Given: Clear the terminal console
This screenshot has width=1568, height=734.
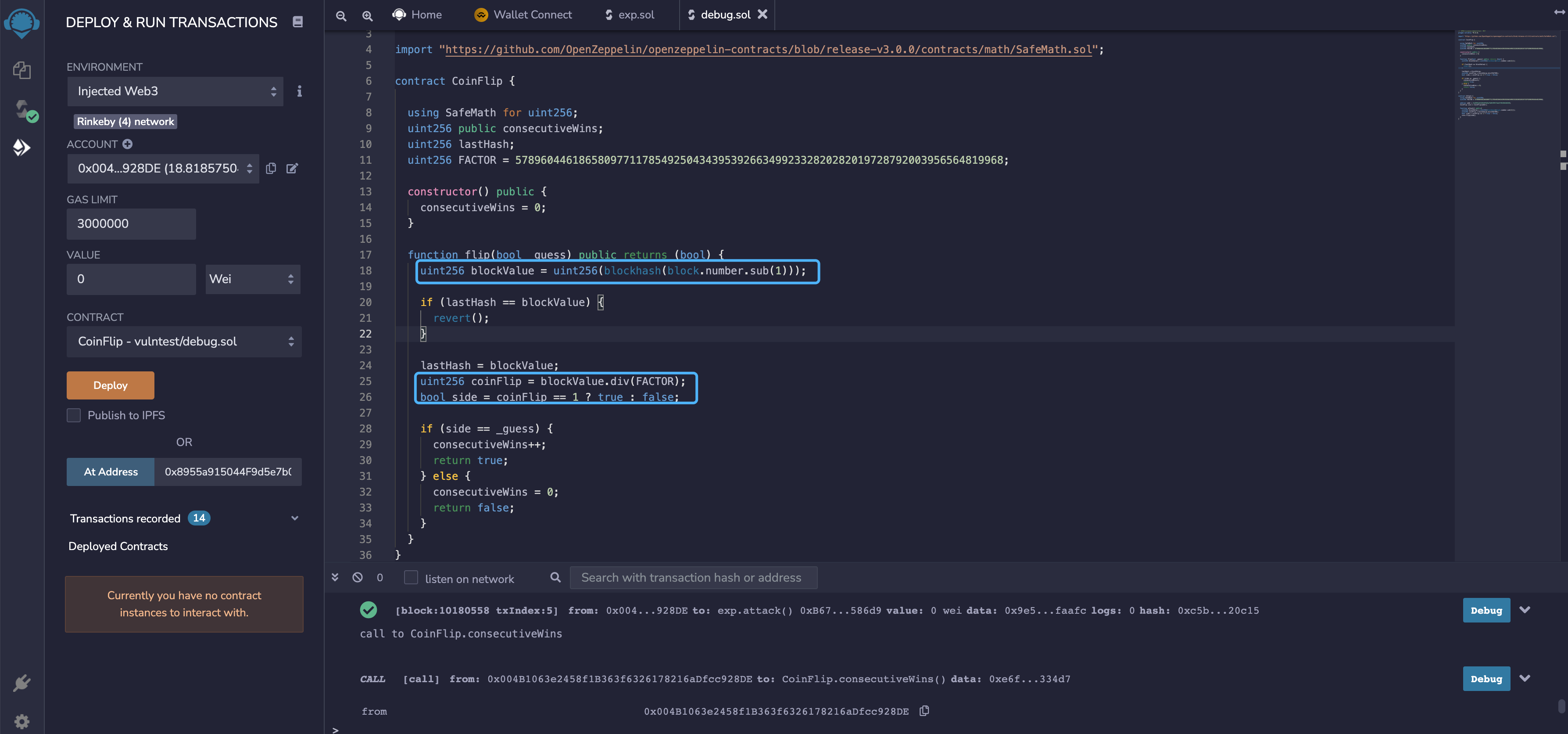Looking at the screenshot, I should point(358,577).
